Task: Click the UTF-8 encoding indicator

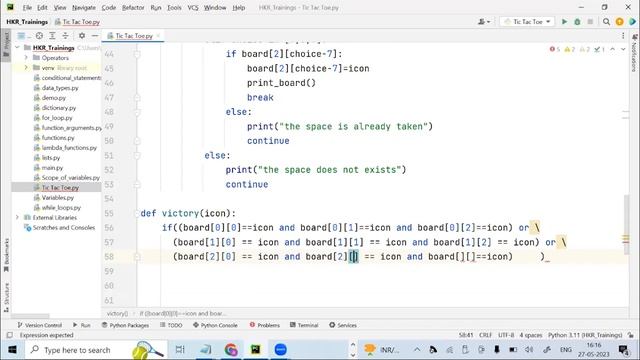Action: tap(506, 335)
